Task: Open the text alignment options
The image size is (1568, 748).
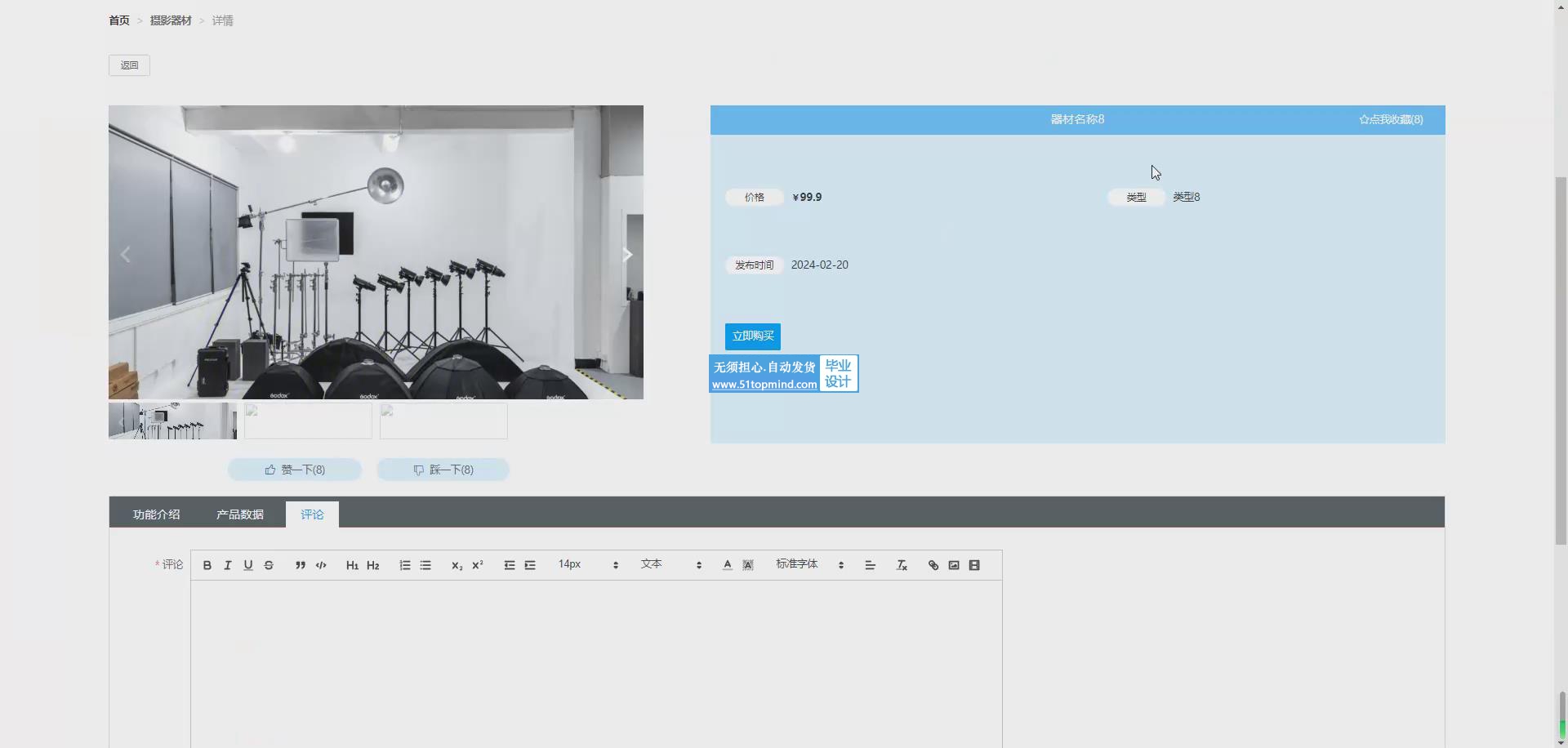Action: coord(871,565)
